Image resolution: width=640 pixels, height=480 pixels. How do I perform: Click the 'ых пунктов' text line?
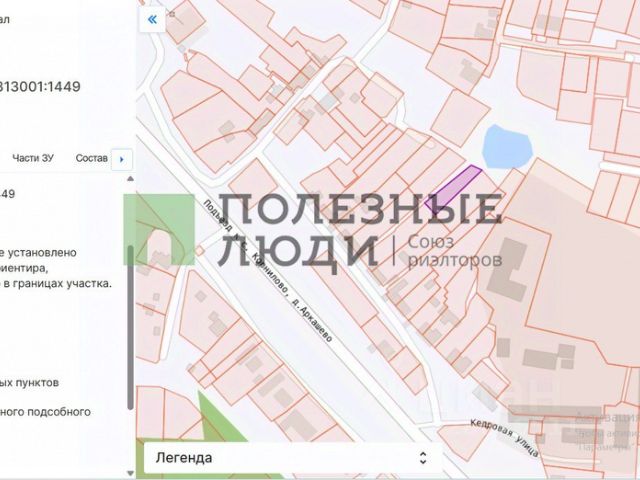tap(29, 383)
